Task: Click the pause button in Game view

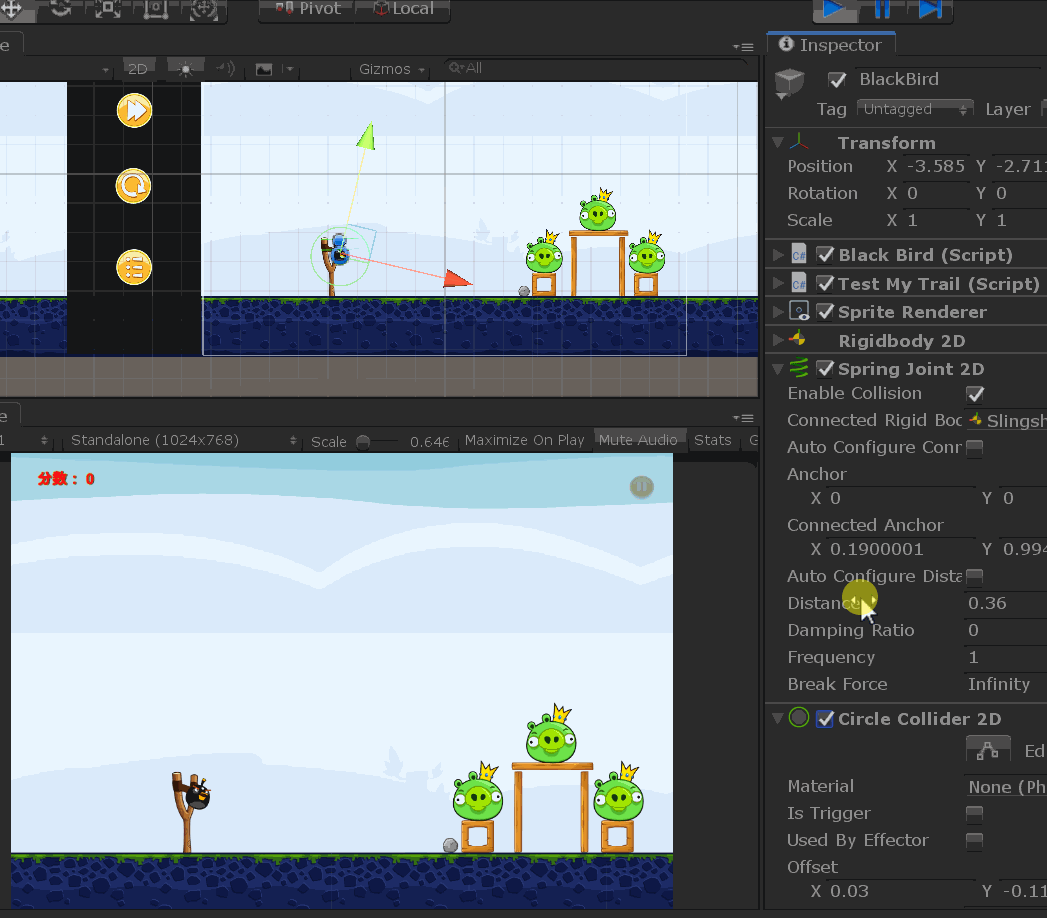Action: 642,487
